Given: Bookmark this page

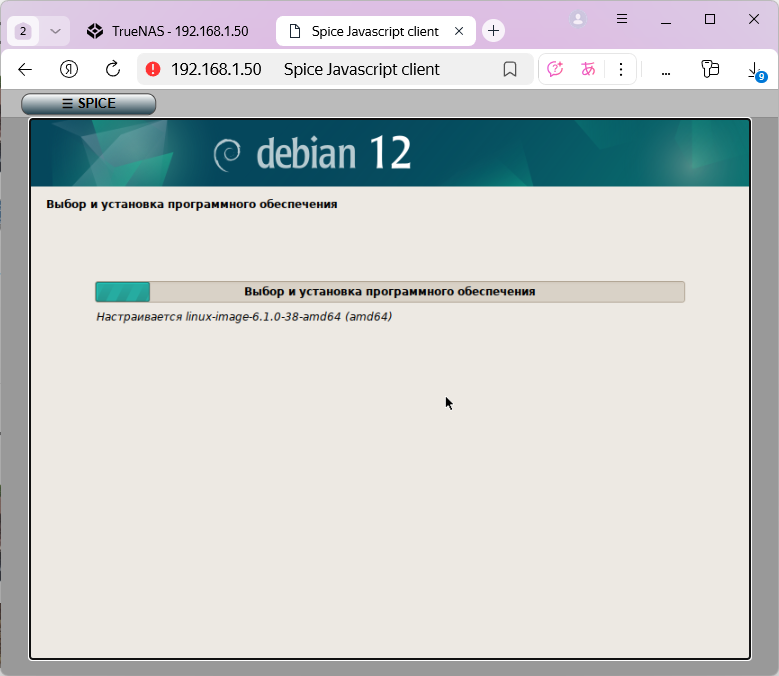Looking at the screenshot, I should tap(510, 70).
